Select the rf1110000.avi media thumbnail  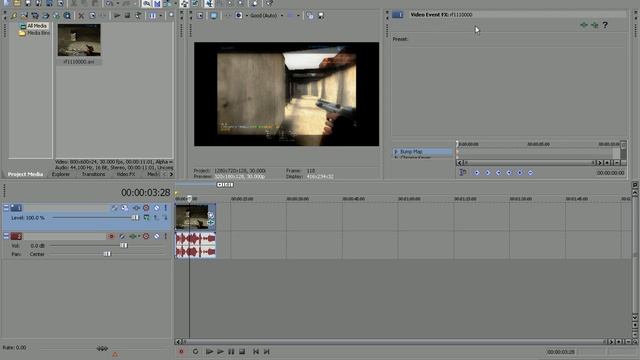(x=79, y=40)
